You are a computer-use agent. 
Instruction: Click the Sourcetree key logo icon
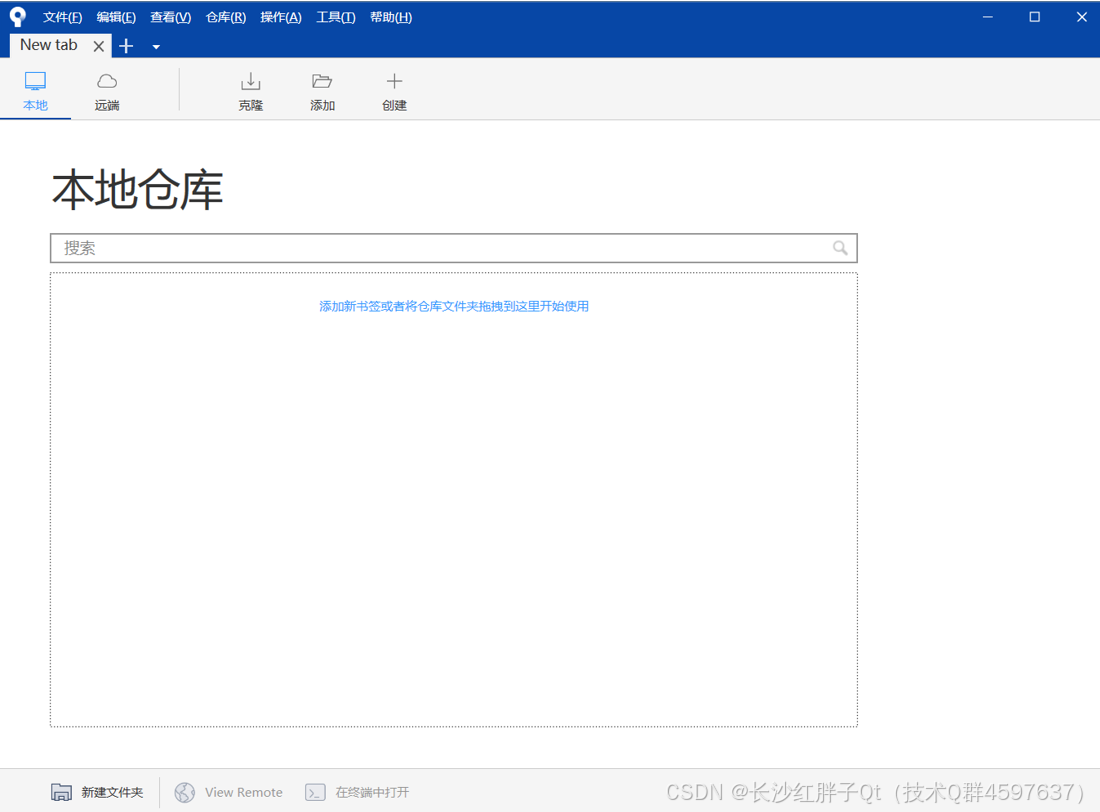[x=17, y=16]
